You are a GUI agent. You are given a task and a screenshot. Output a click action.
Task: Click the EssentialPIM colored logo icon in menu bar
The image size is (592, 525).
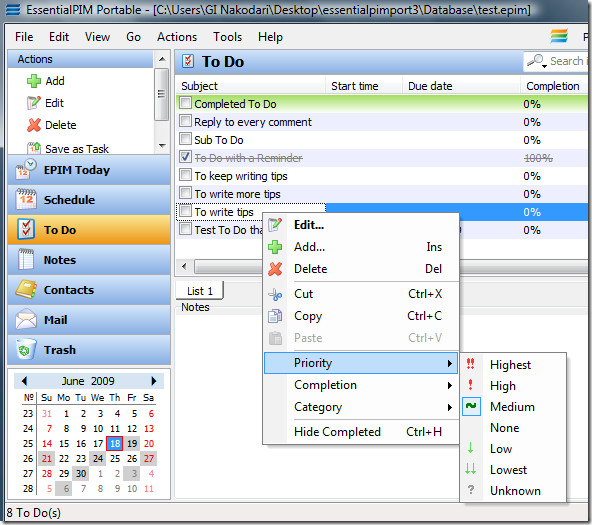tap(559, 36)
